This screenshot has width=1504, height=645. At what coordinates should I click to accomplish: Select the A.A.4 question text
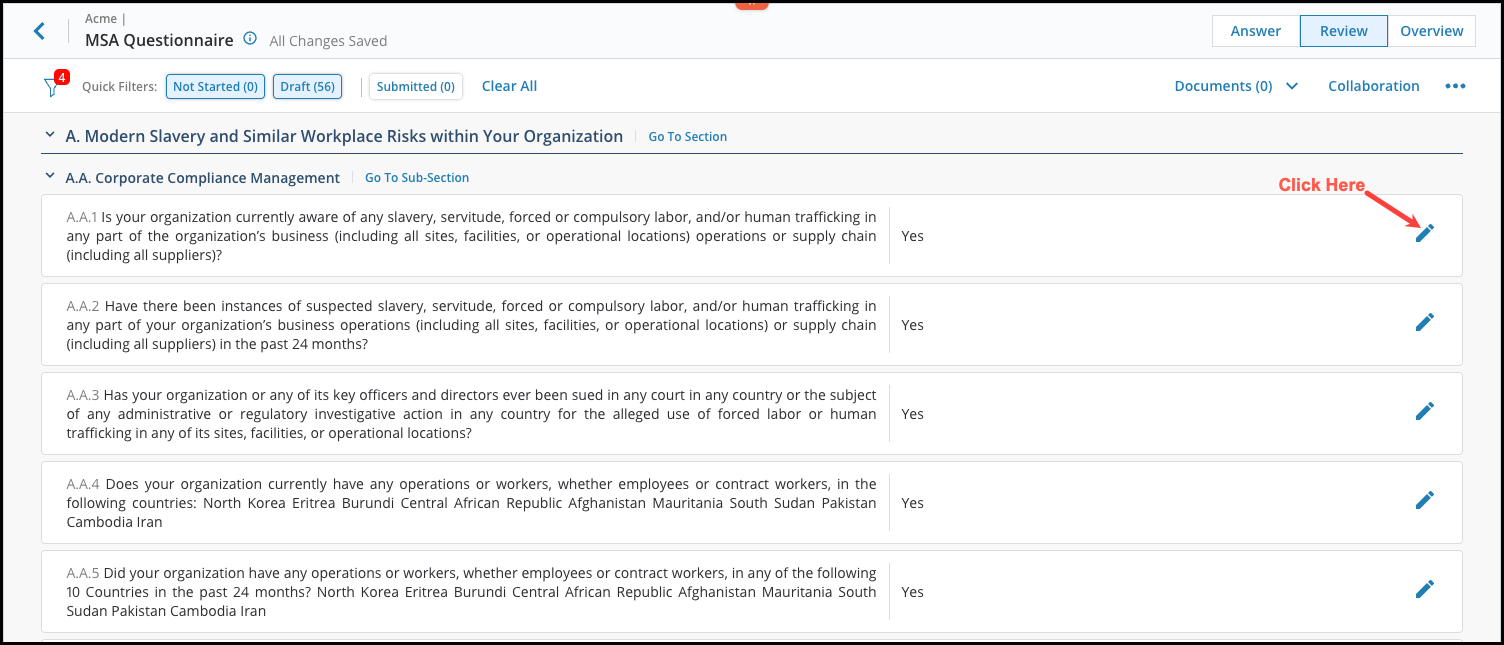[472, 503]
